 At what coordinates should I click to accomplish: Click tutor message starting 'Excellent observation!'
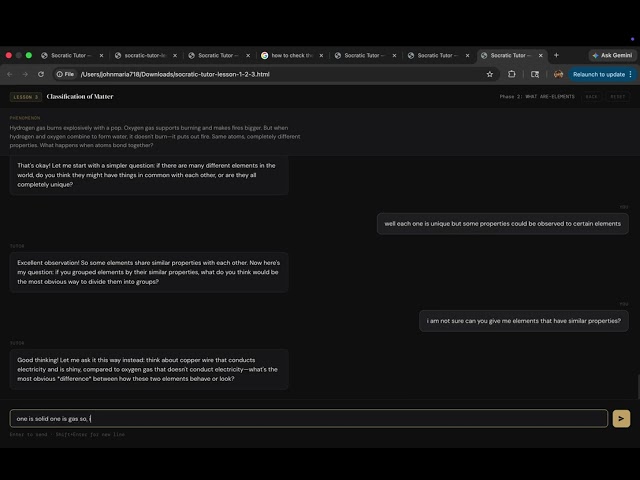point(149,272)
